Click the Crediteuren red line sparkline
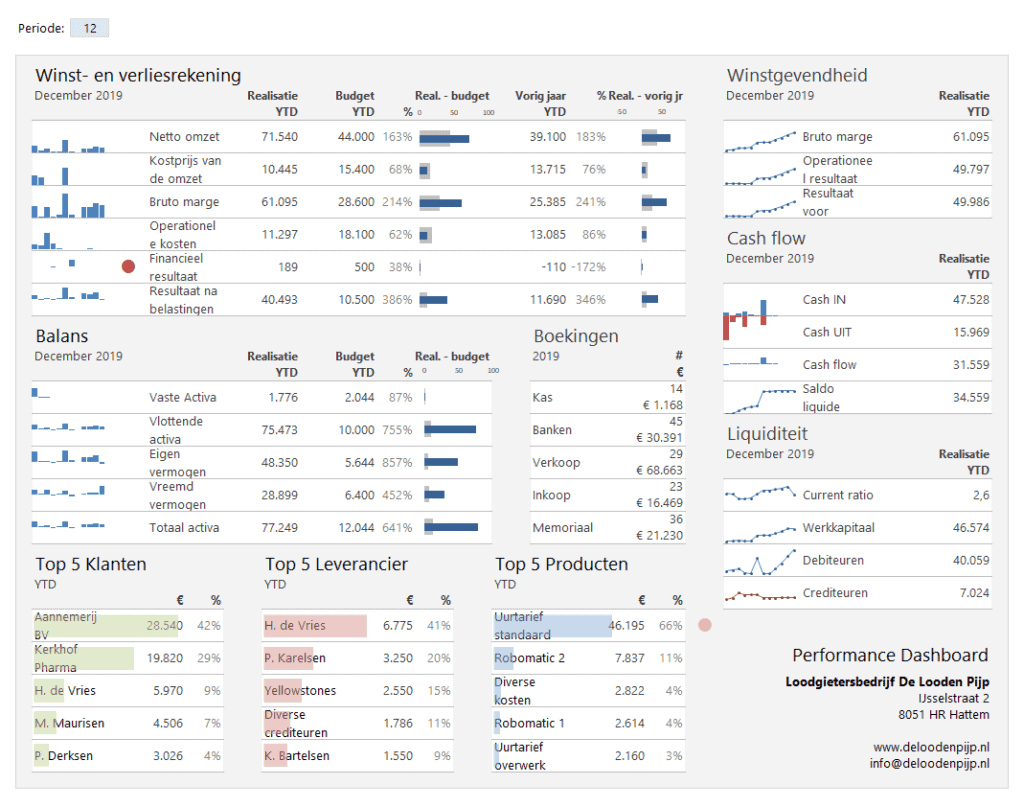The width and height of the screenshot is (1024, 807). pyautogui.click(x=761, y=595)
